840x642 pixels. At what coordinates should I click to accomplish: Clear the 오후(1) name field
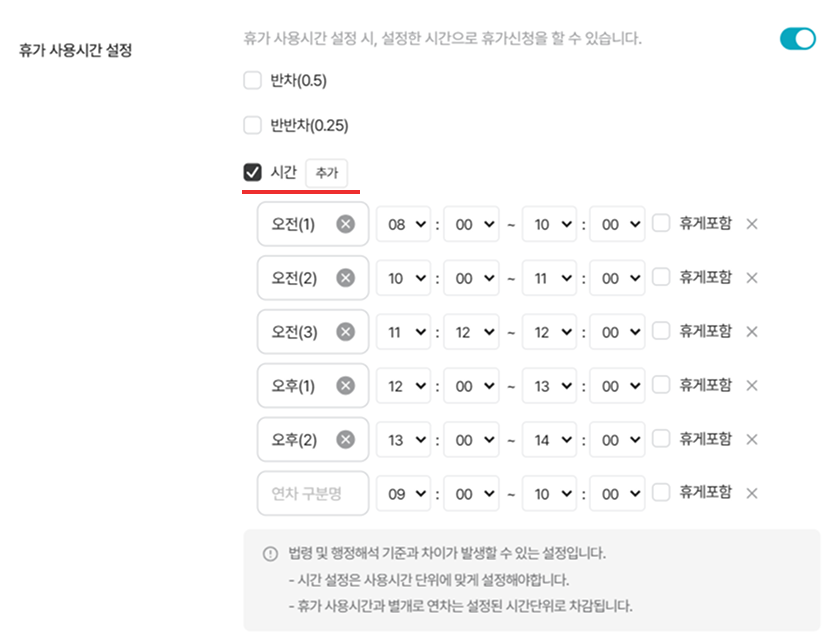pyautogui.click(x=346, y=385)
